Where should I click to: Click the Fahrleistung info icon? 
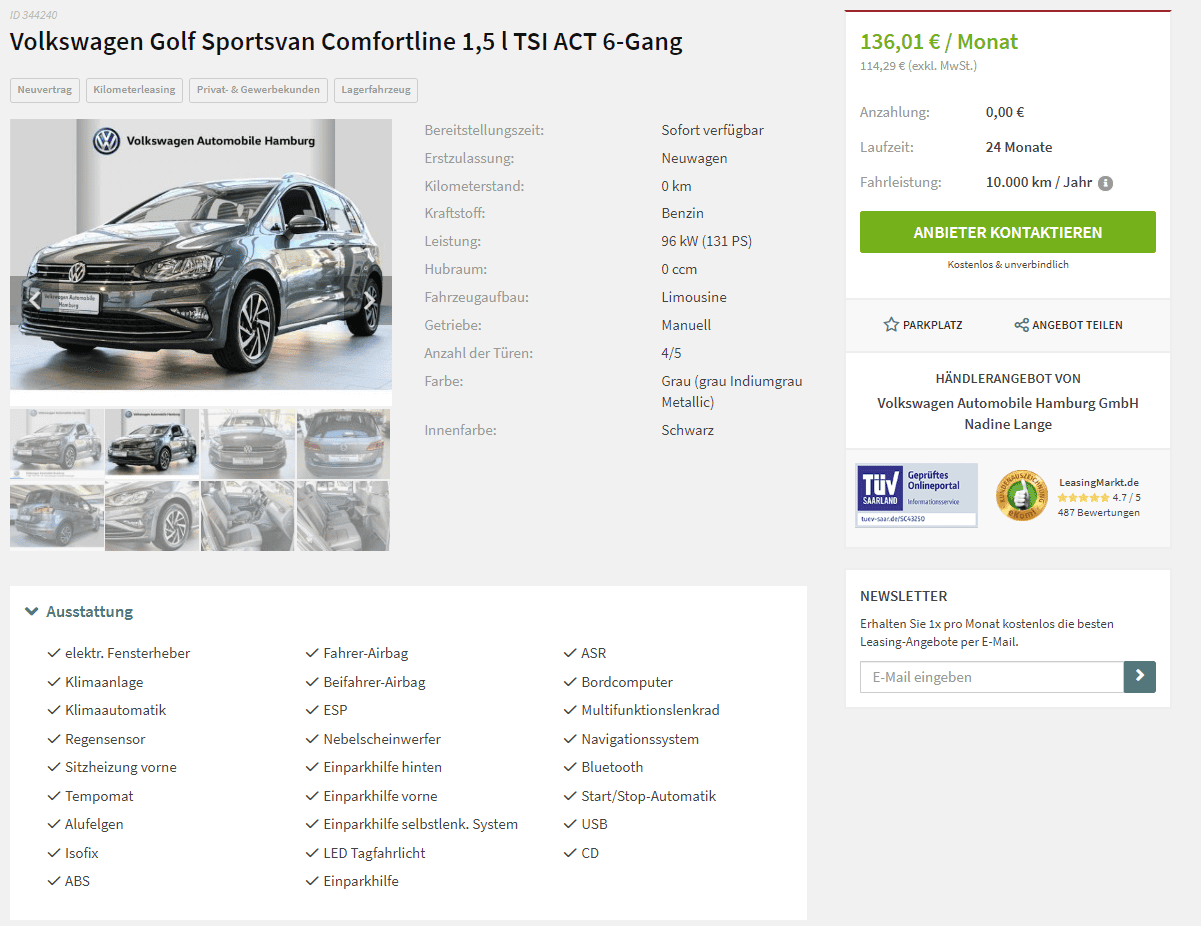coord(1105,183)
